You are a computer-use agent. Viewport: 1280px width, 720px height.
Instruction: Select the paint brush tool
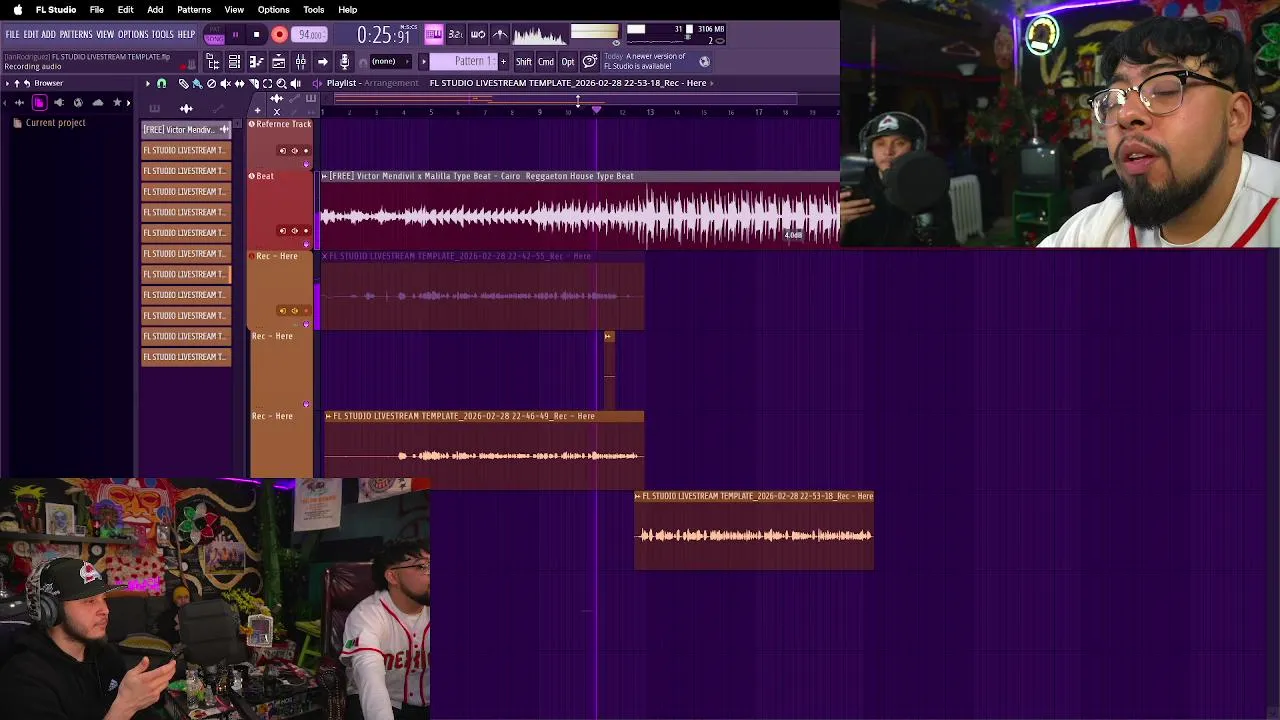pyautogui.click(x=197, y=83)
